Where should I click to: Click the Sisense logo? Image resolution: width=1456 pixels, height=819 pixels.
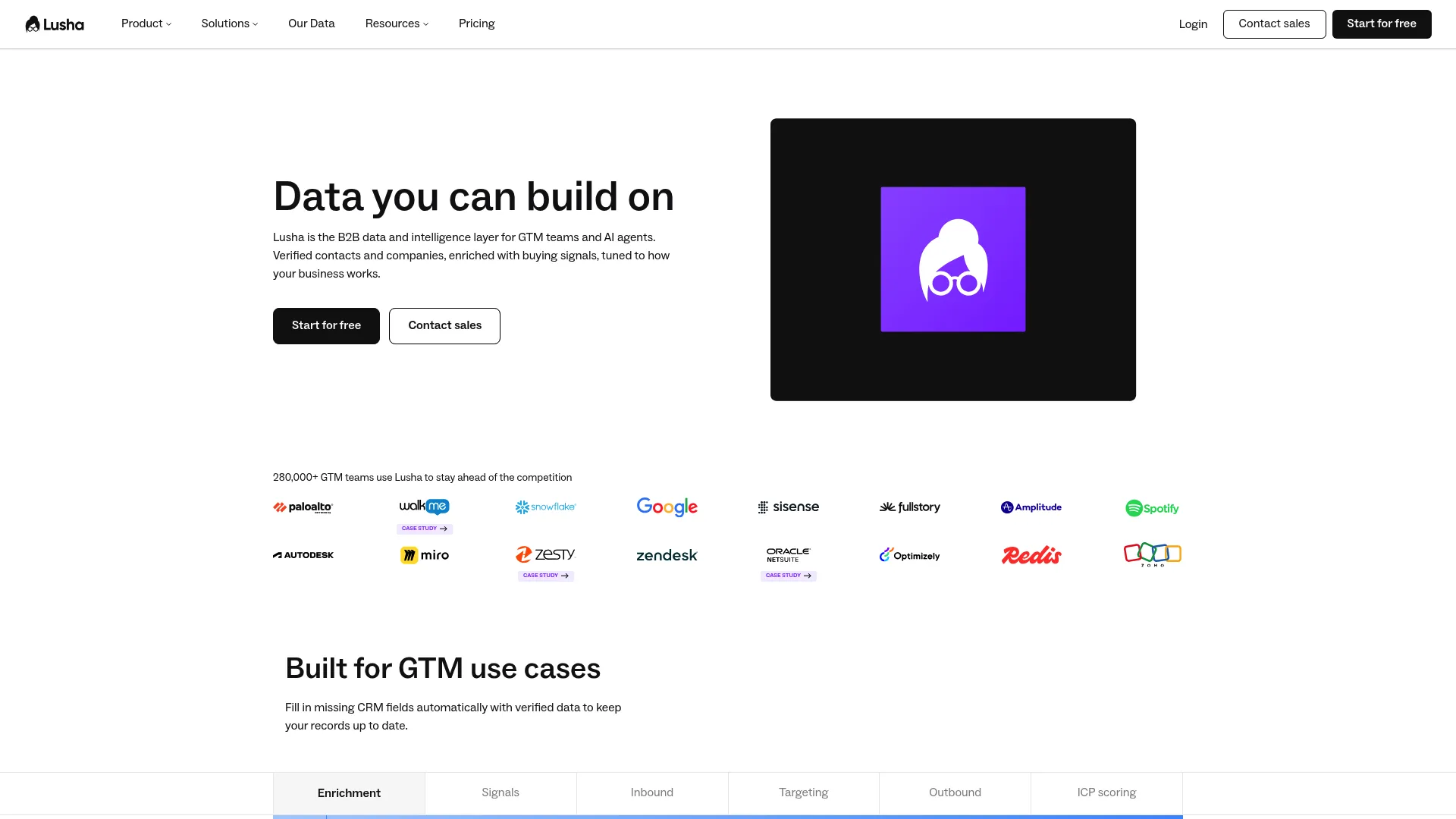point(789,507)
